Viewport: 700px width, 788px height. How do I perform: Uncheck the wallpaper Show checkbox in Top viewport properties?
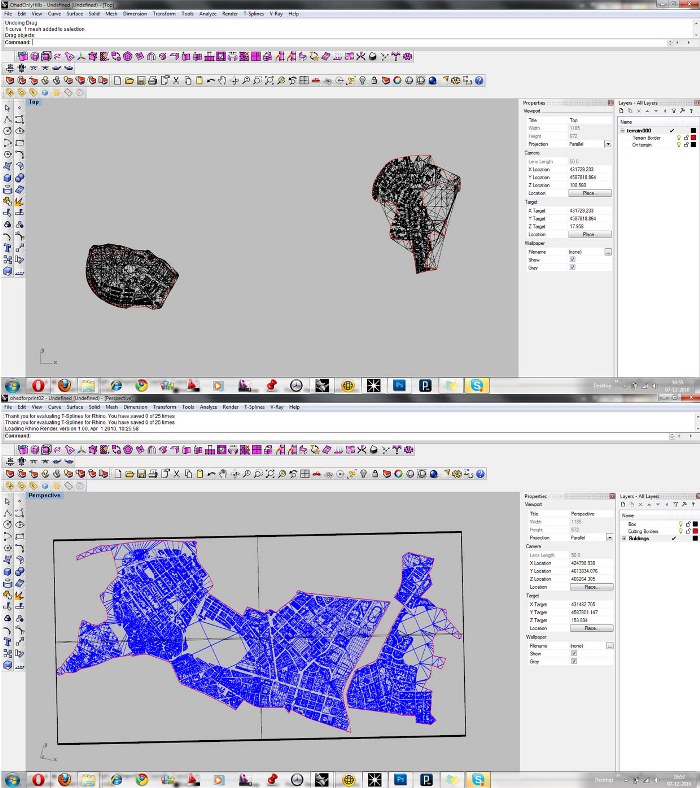coord(572,259)
